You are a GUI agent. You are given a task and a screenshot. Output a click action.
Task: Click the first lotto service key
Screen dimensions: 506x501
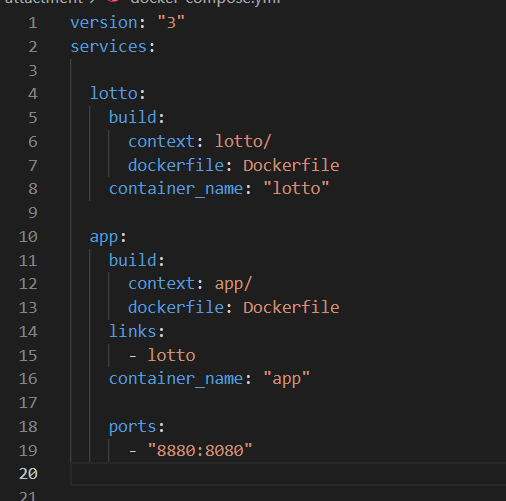click(114, 93)
